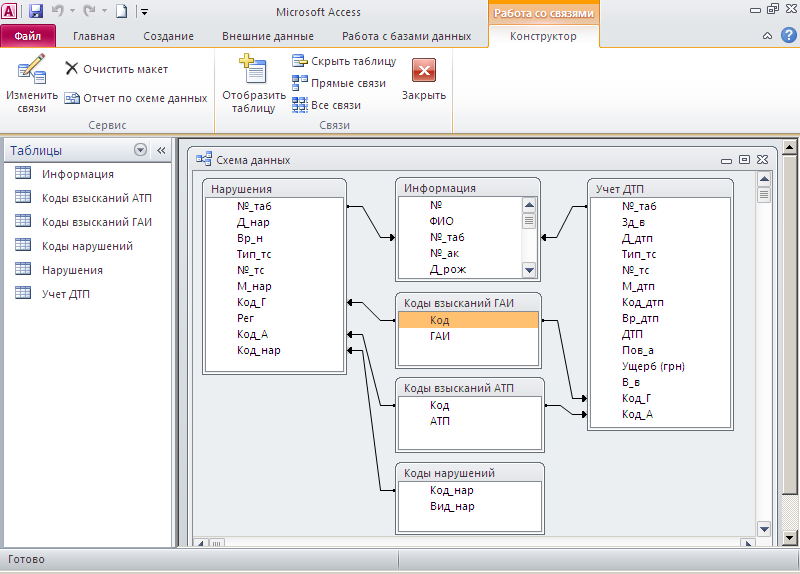Click the Access application icon
Viewport: 800px width, 574px height.
pyautogui.click(x=9, y=11)
